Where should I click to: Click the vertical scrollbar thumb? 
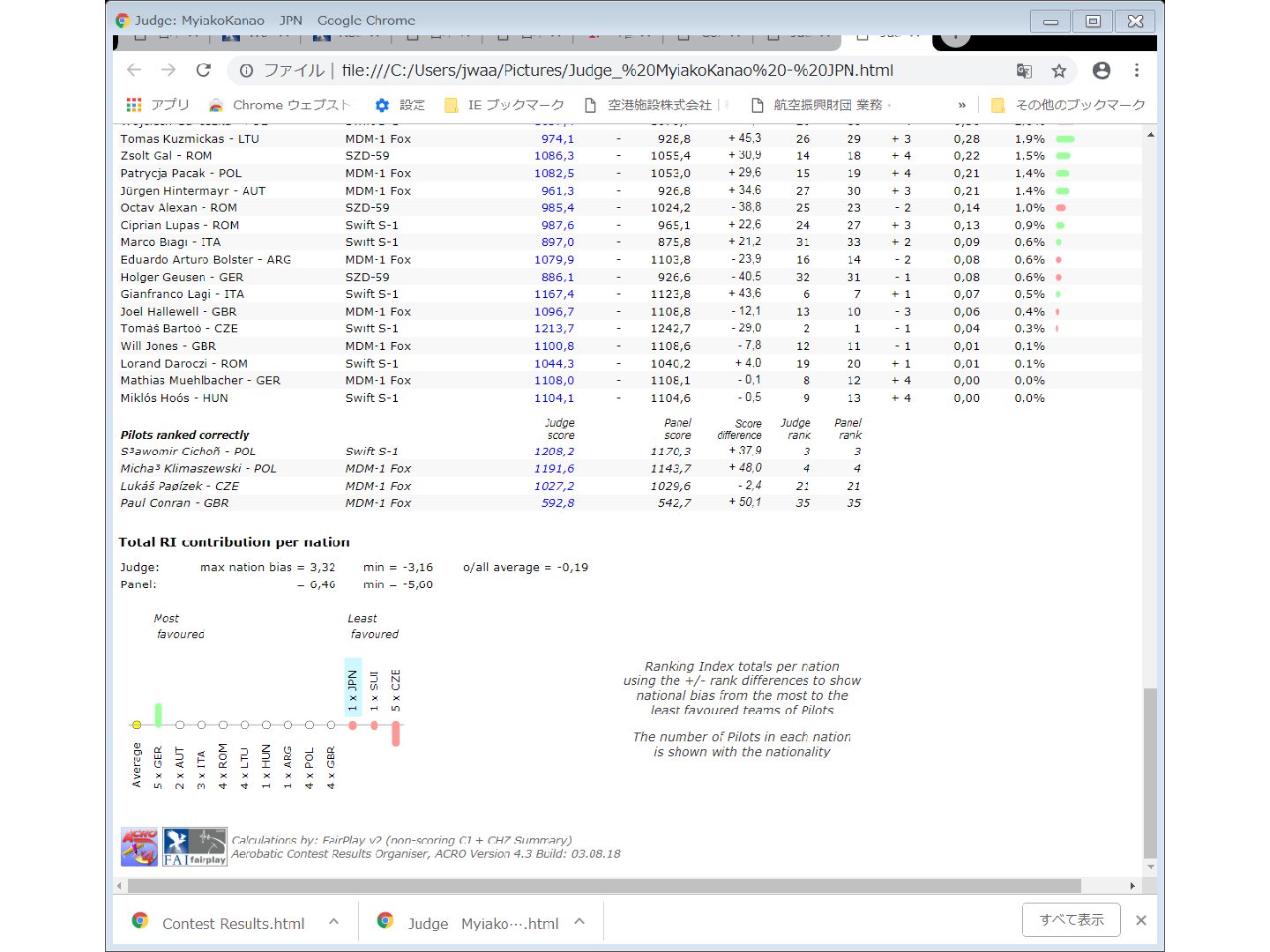[1150, 772]
